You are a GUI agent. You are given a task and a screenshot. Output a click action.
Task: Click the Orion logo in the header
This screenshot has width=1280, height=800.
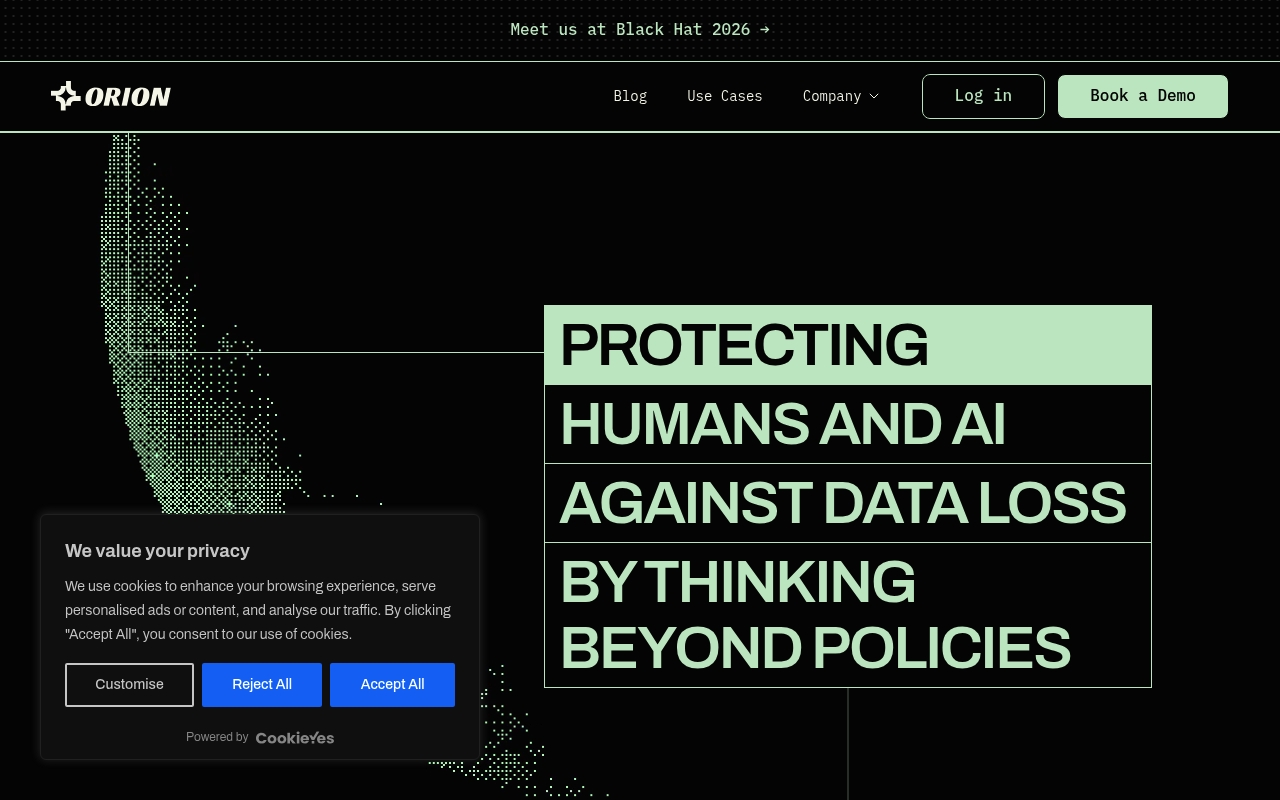coord(111,96)
